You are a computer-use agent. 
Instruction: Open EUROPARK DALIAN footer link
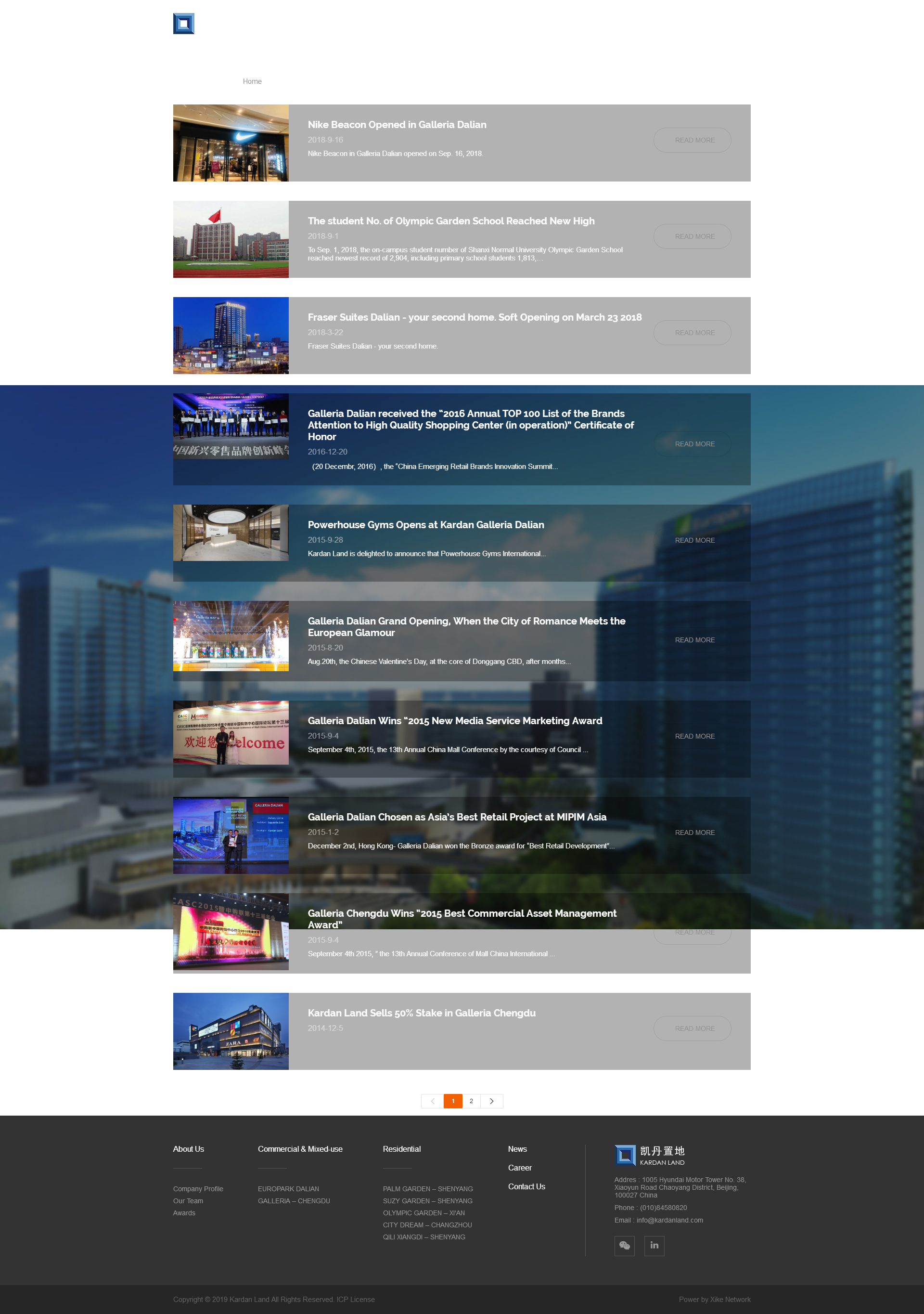[288, 1189]
